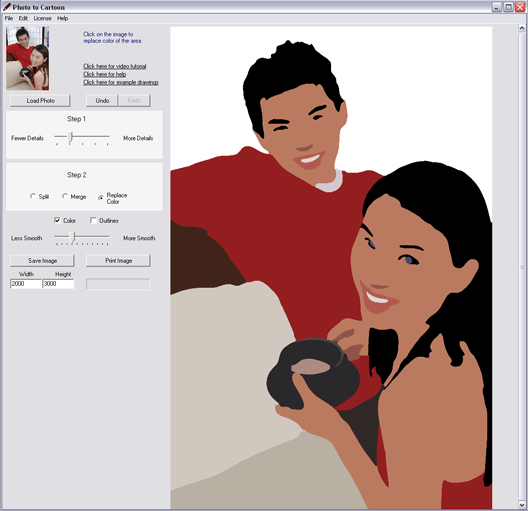
Task: Open the File menu
Action: tap(9, 18)
